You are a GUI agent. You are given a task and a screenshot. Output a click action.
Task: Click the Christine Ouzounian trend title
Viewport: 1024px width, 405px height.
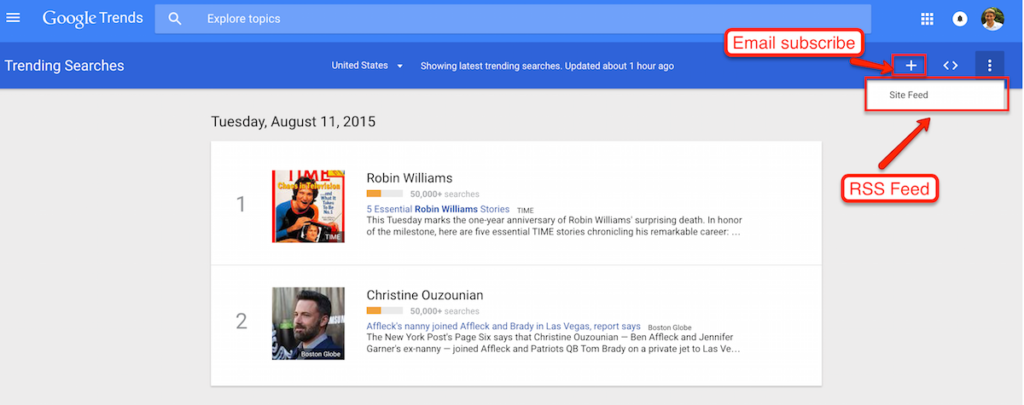pos(425,295)
